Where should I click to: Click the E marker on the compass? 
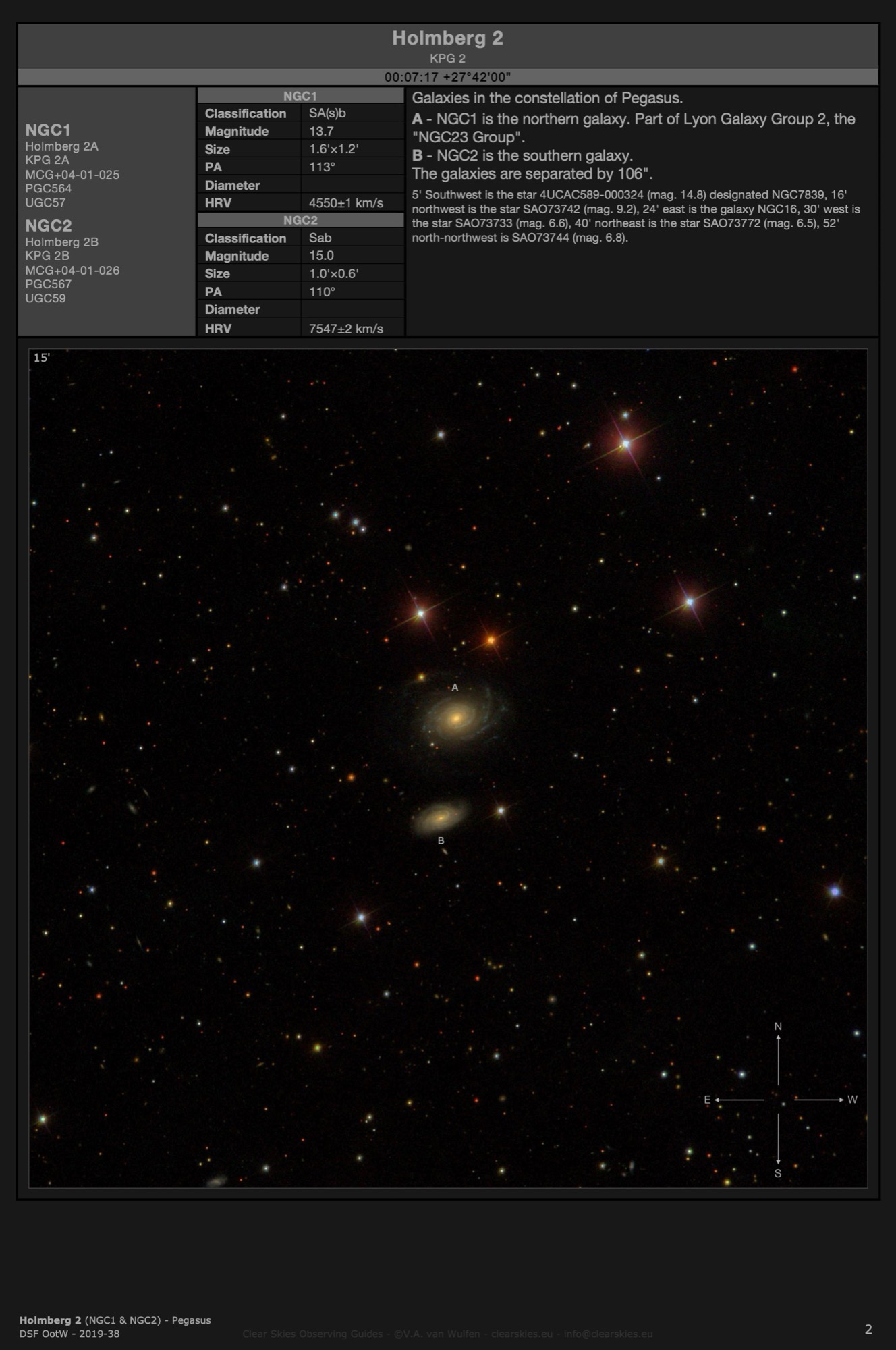[x=707, y=1100]
